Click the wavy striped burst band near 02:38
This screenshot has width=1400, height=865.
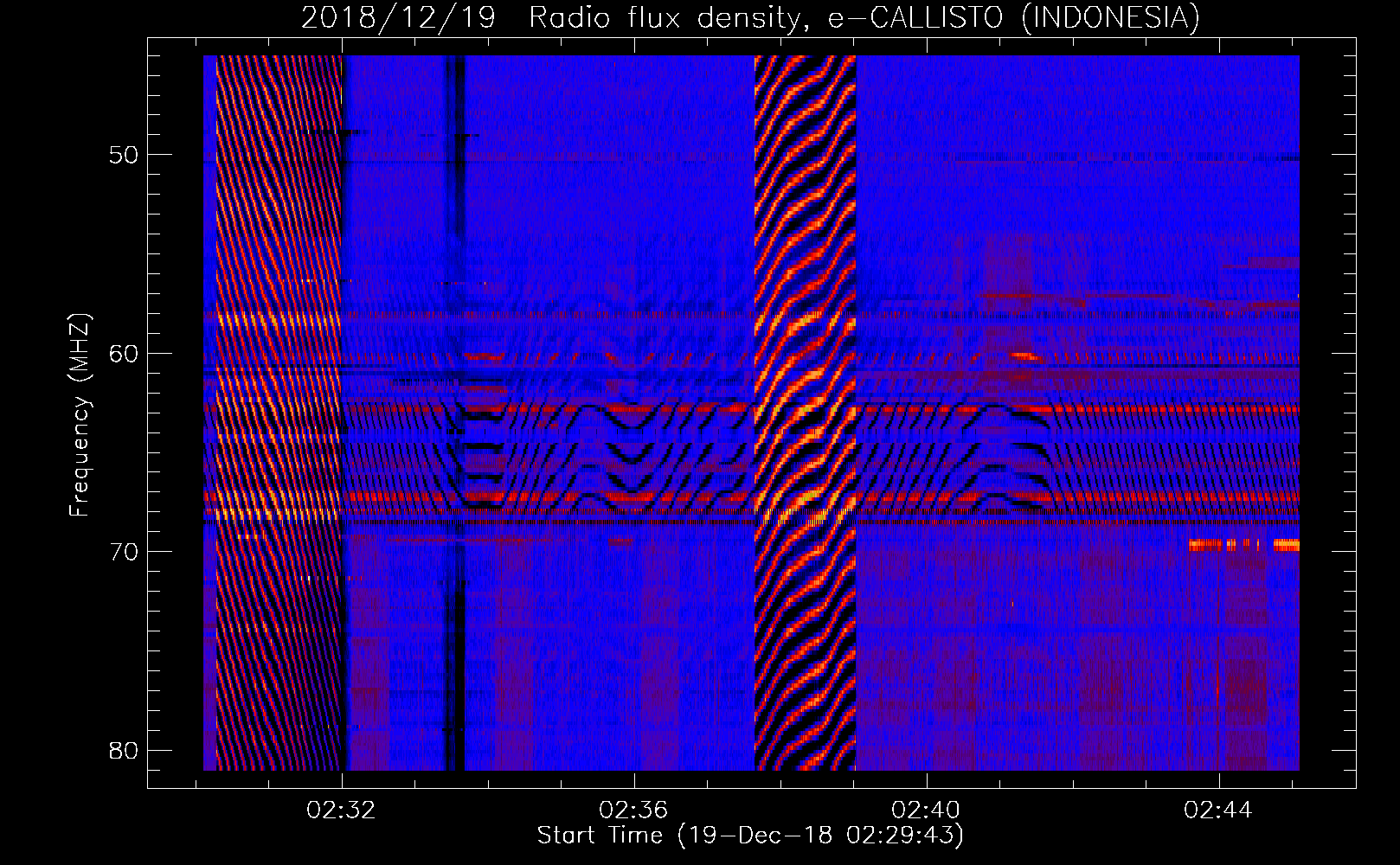point(805,413)
